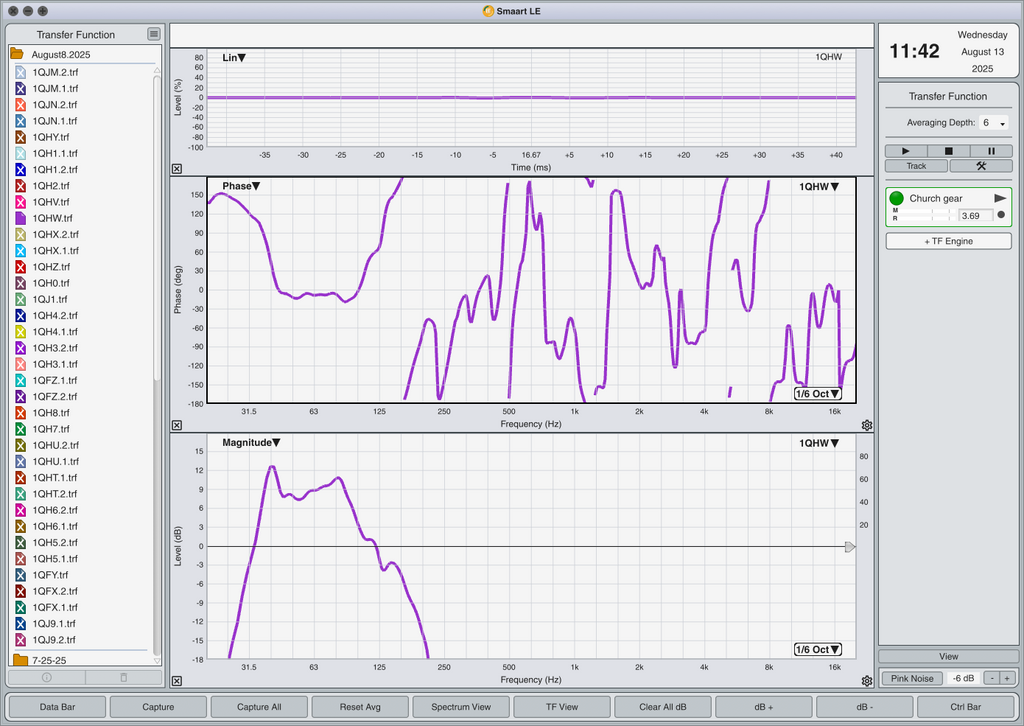Click the Data Bar button
This screenshot has width=1024, height=726.
57,706
